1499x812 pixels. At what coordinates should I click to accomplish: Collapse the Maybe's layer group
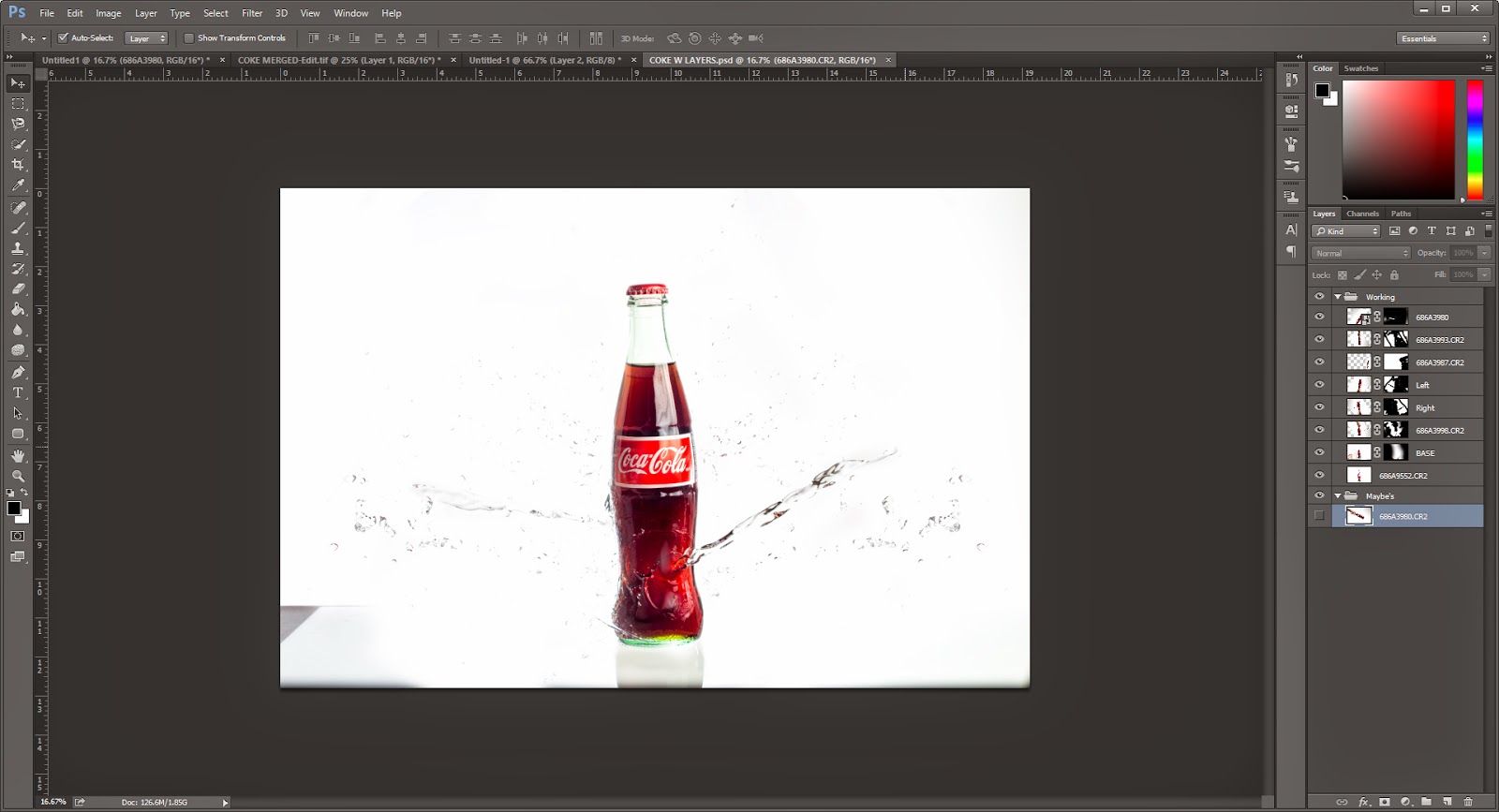[x=1337, y=496]
